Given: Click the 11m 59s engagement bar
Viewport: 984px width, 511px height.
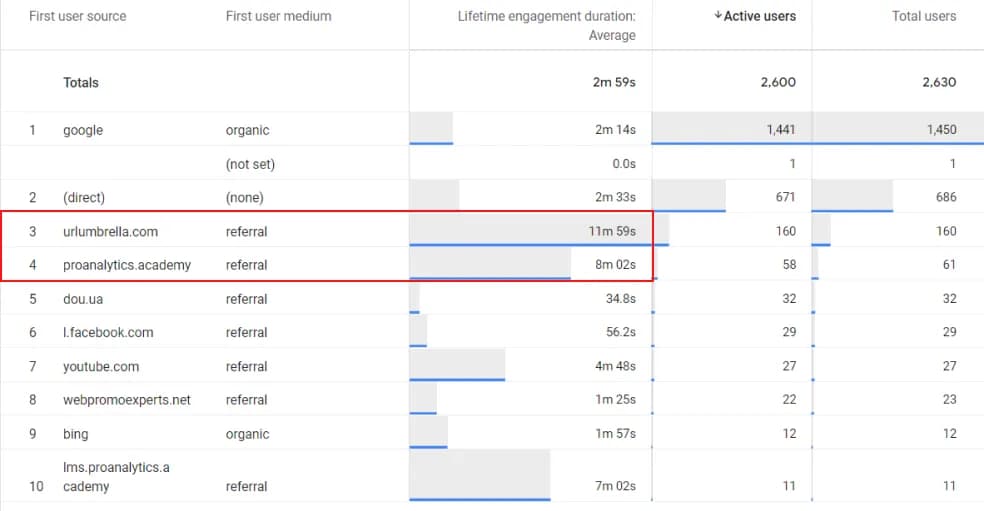Looking at the screenshot, I should click(530, 230).
